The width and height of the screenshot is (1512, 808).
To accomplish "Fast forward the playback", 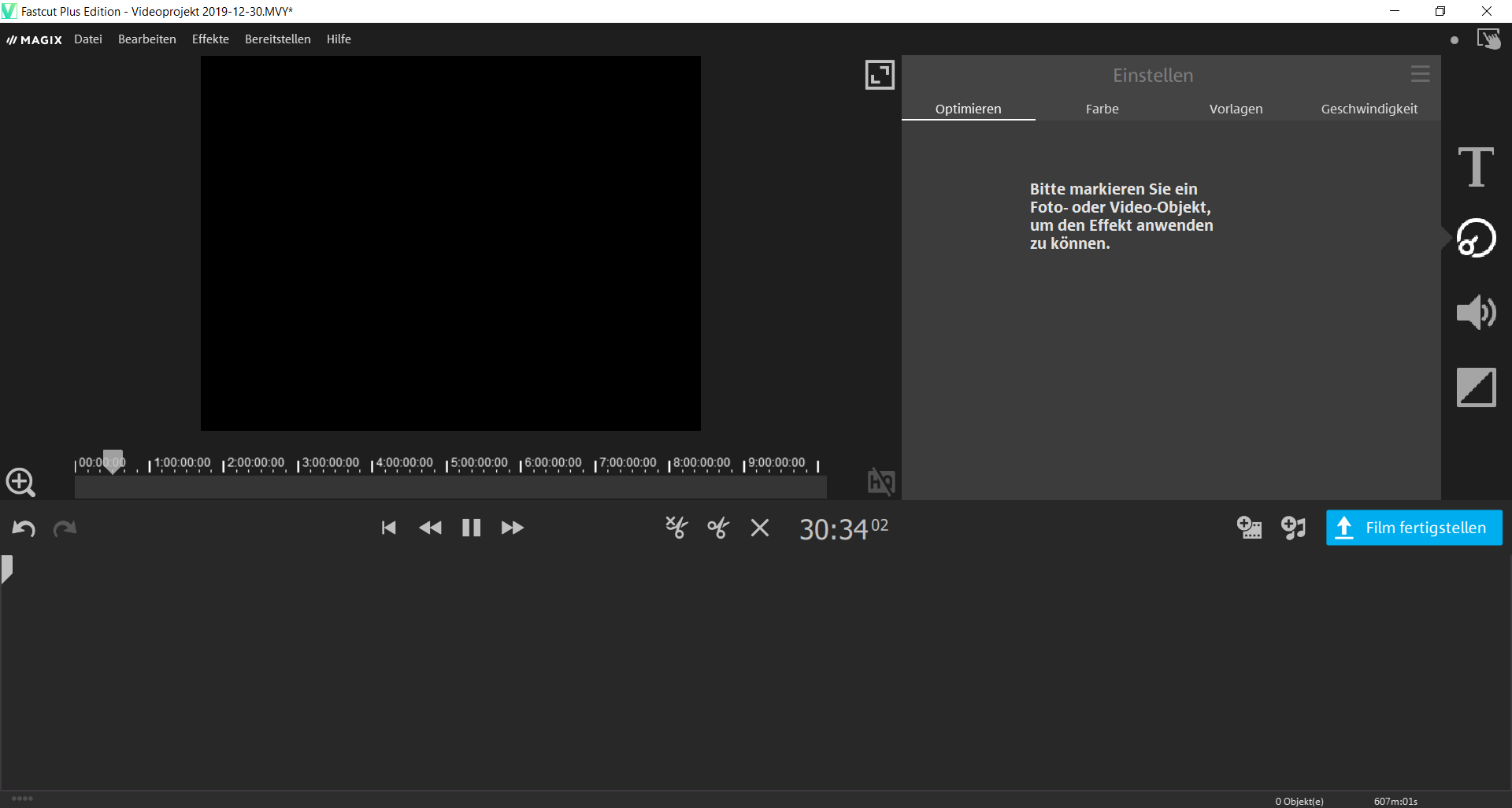I will click(513, 528).
